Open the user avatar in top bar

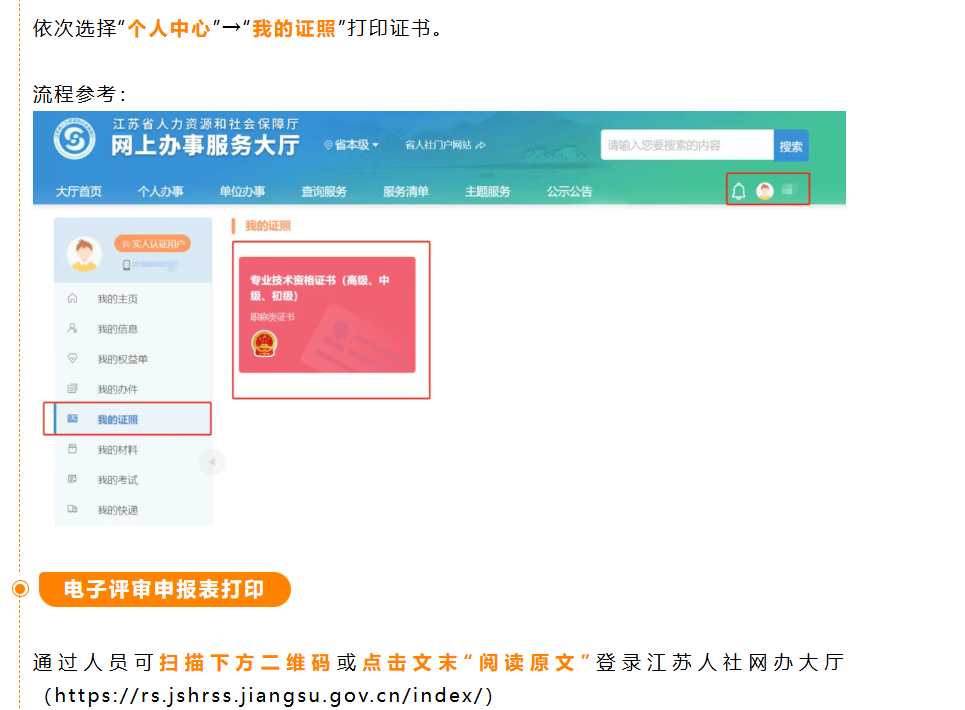click(765, 191)
